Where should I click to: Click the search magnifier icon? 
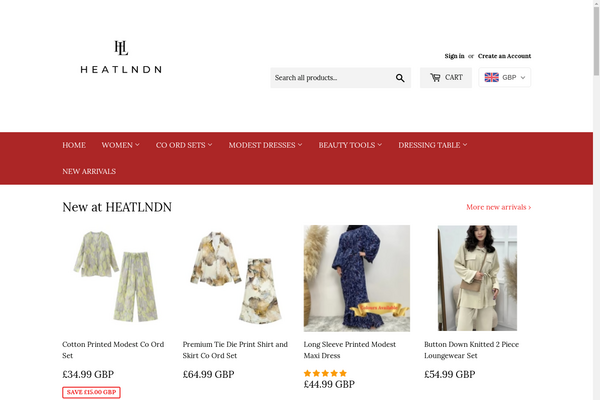(x=400, y=78)
